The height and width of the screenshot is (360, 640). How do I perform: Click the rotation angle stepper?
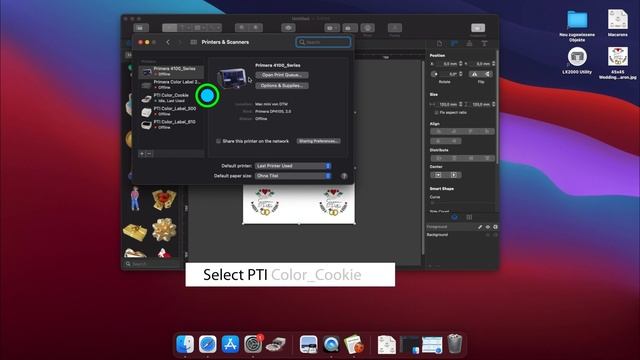(461, 74)
